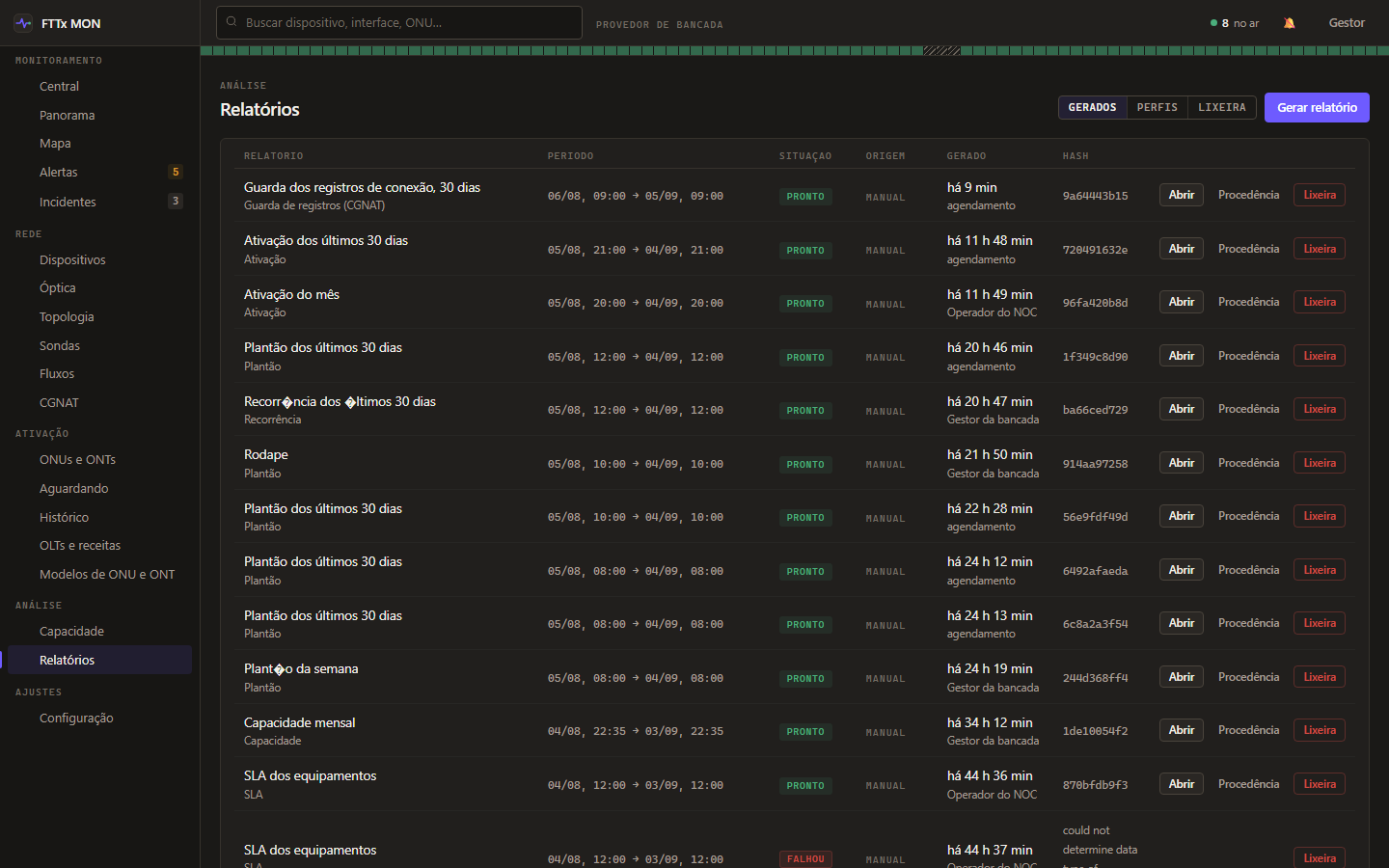Open Capacidade in sidebar
The height and width of the screenshot is (868, 1389).
(99, 632)
